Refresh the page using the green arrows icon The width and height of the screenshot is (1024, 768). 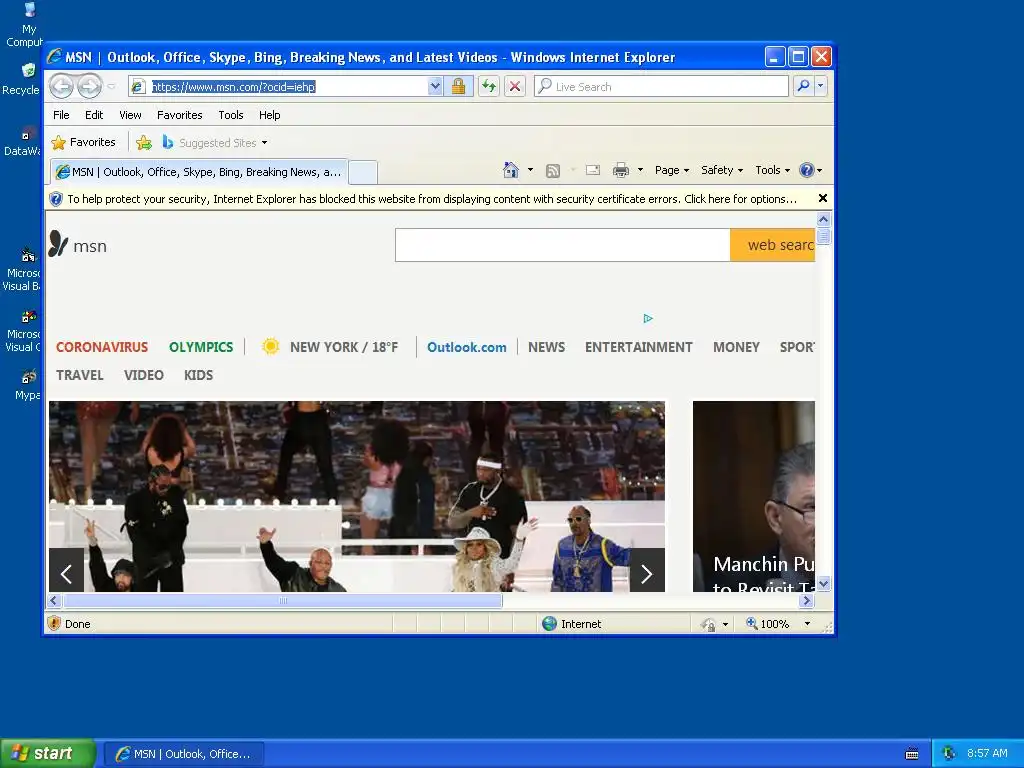(488, 86)
